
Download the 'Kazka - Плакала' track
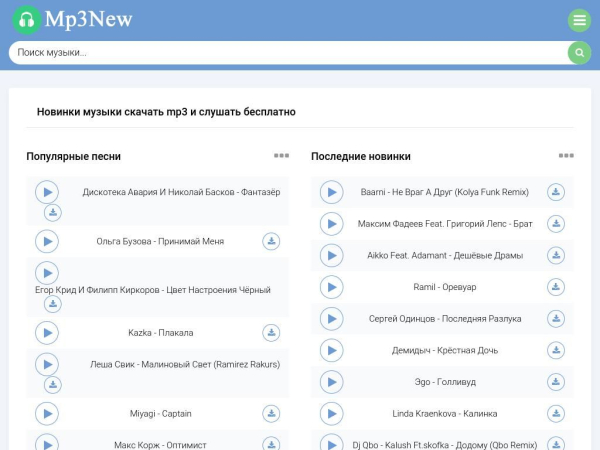coord(271,333)
